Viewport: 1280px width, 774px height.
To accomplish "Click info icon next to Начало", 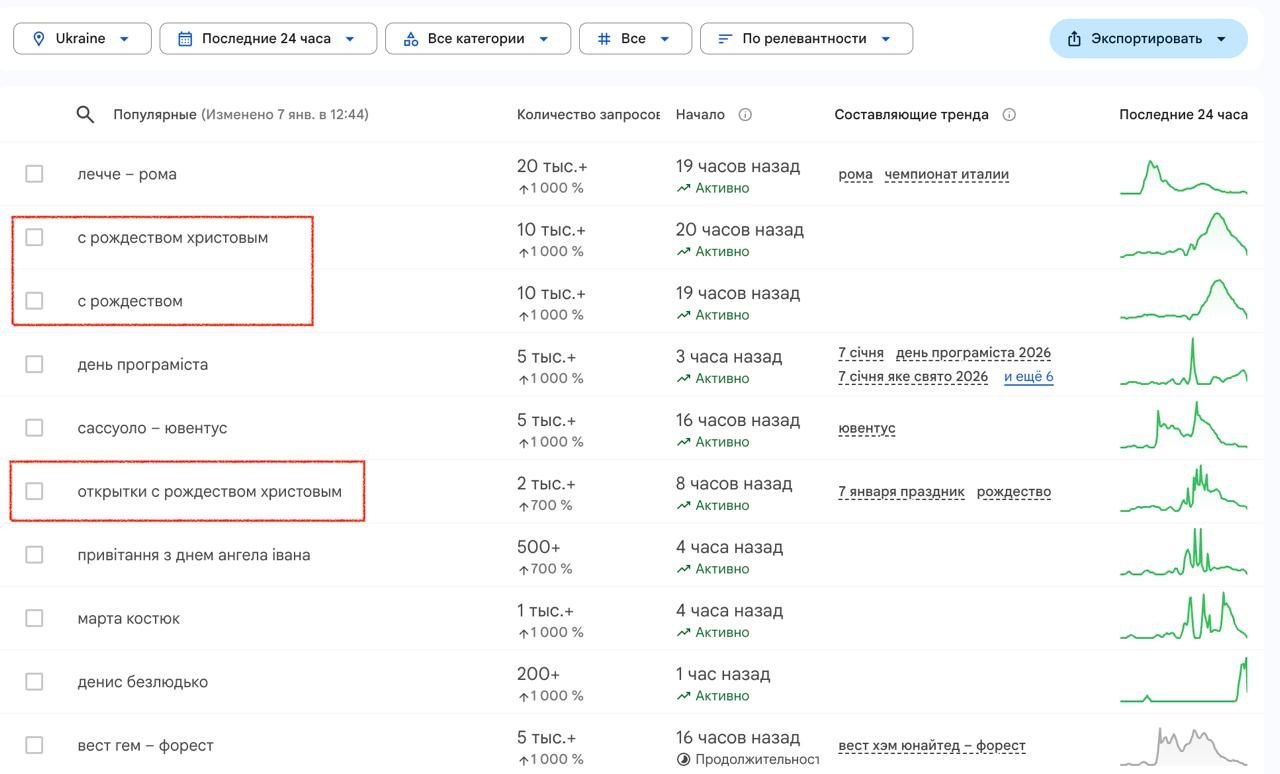I will click(x=745, y=114).
